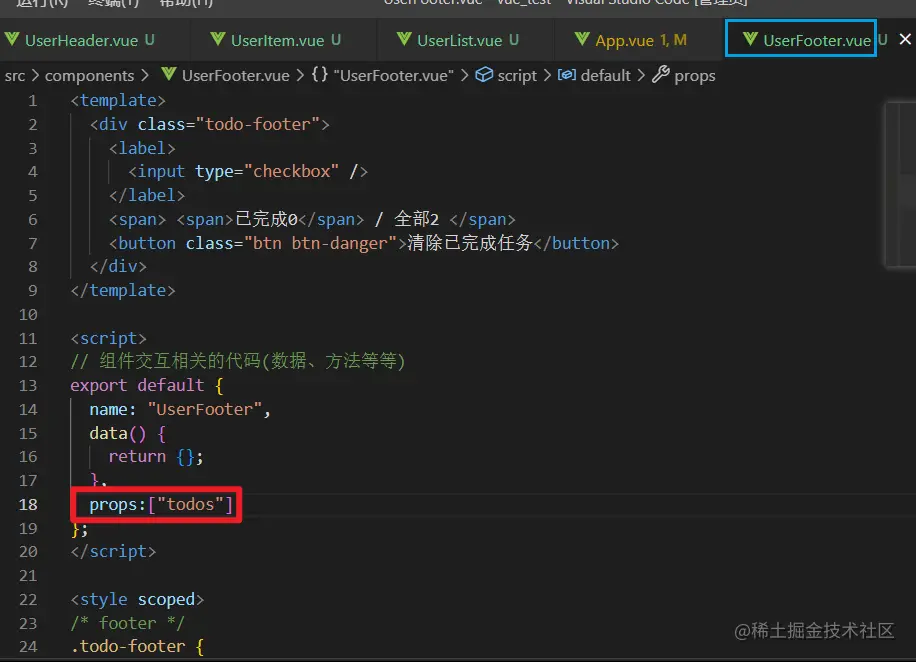
Task: Click '/* footer */' comment on line 23
Action: [127, 623]
